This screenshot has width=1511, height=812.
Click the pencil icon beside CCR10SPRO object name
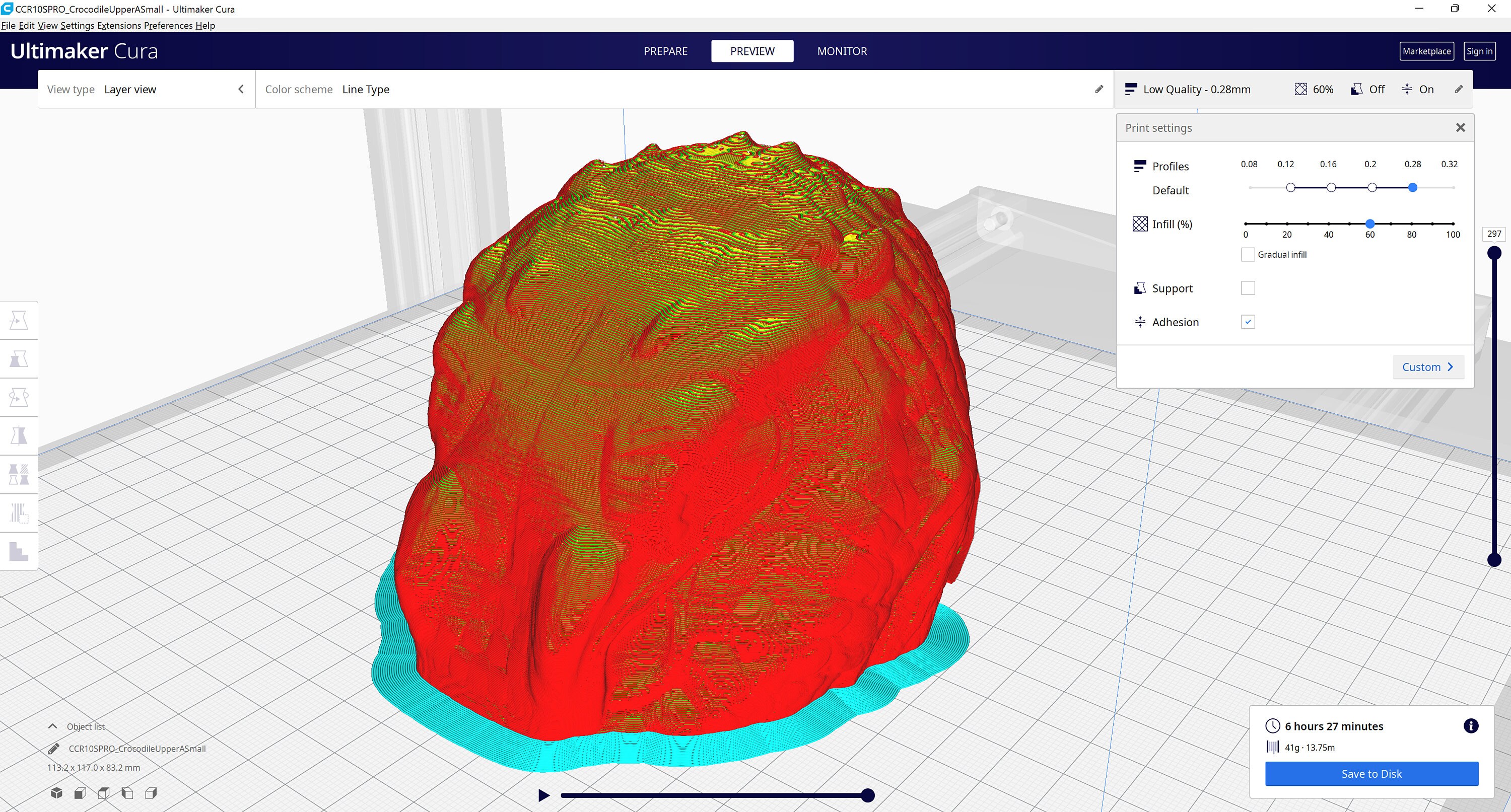(53, 749)
